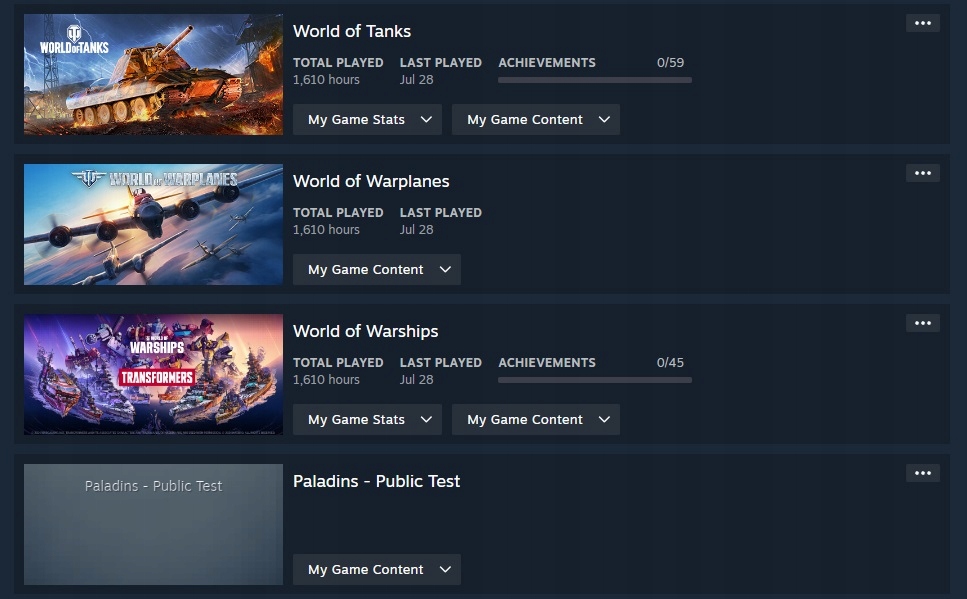The height and width of the screenshot is (599, 967).
Task: Open the World of Tanks title link
Action: pos(352,31)
